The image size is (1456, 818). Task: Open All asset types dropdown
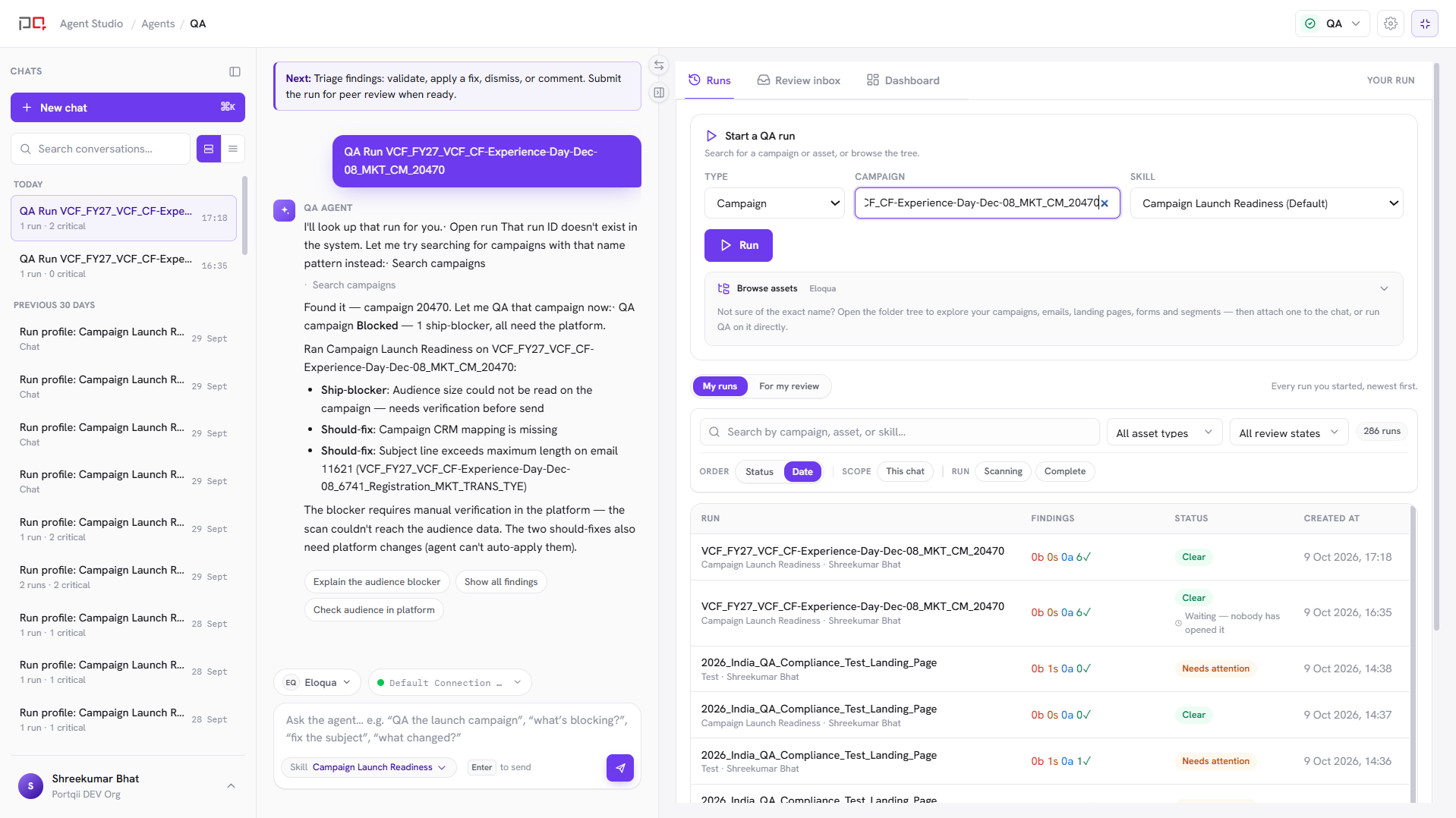pyautogui.click(x=1164, y=433)
